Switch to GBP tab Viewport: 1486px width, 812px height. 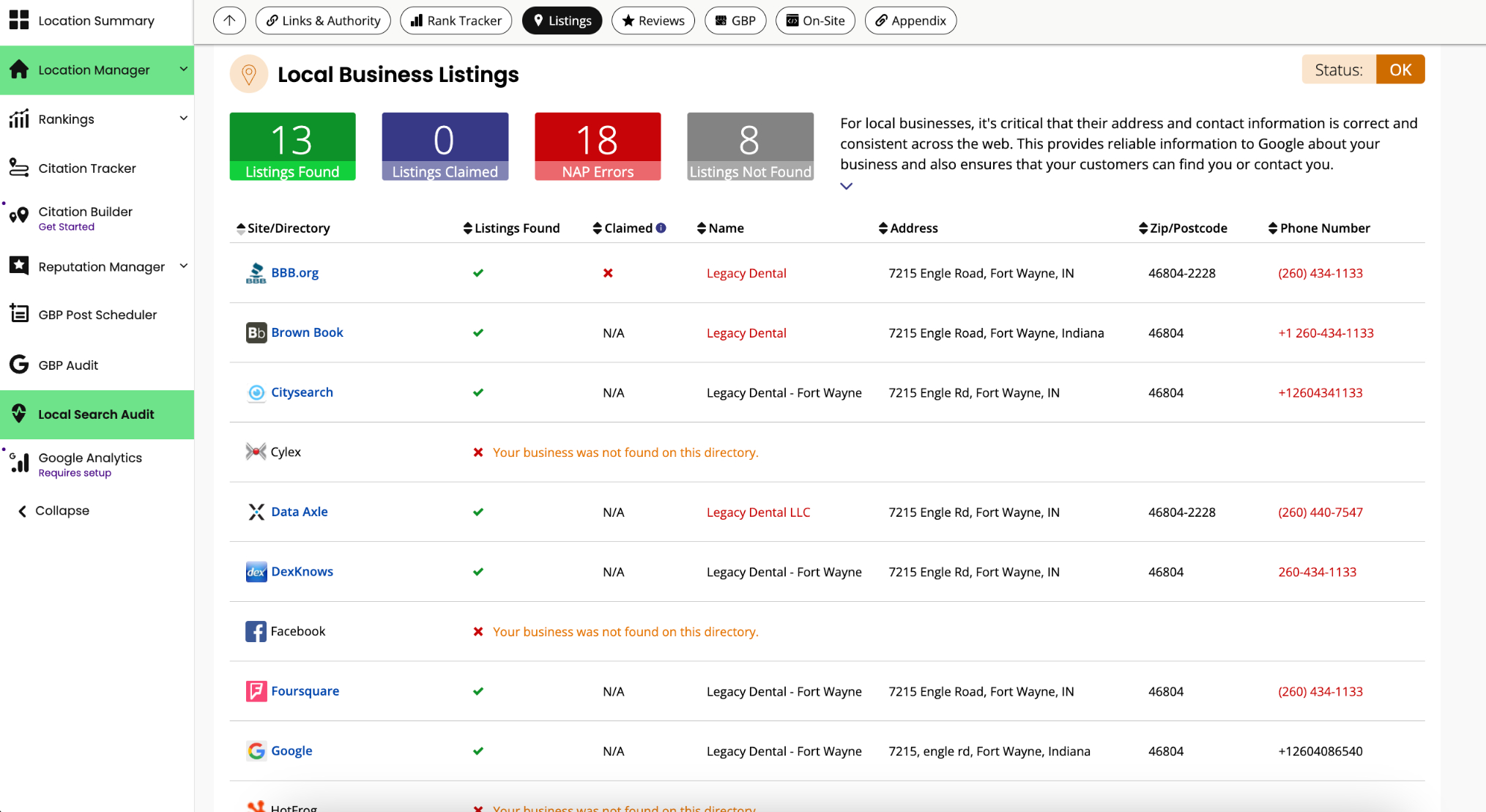[735, 21]
